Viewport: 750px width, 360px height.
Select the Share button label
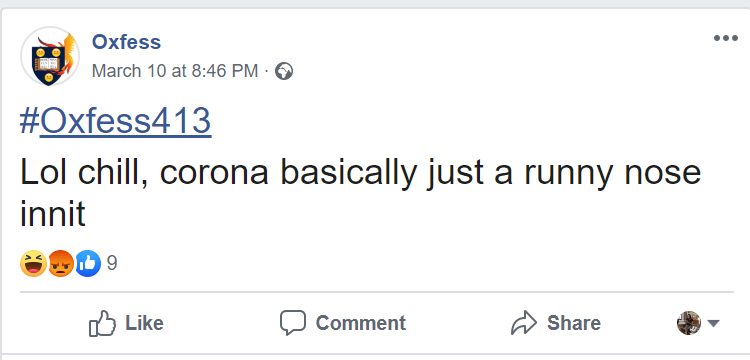(574, 323)
